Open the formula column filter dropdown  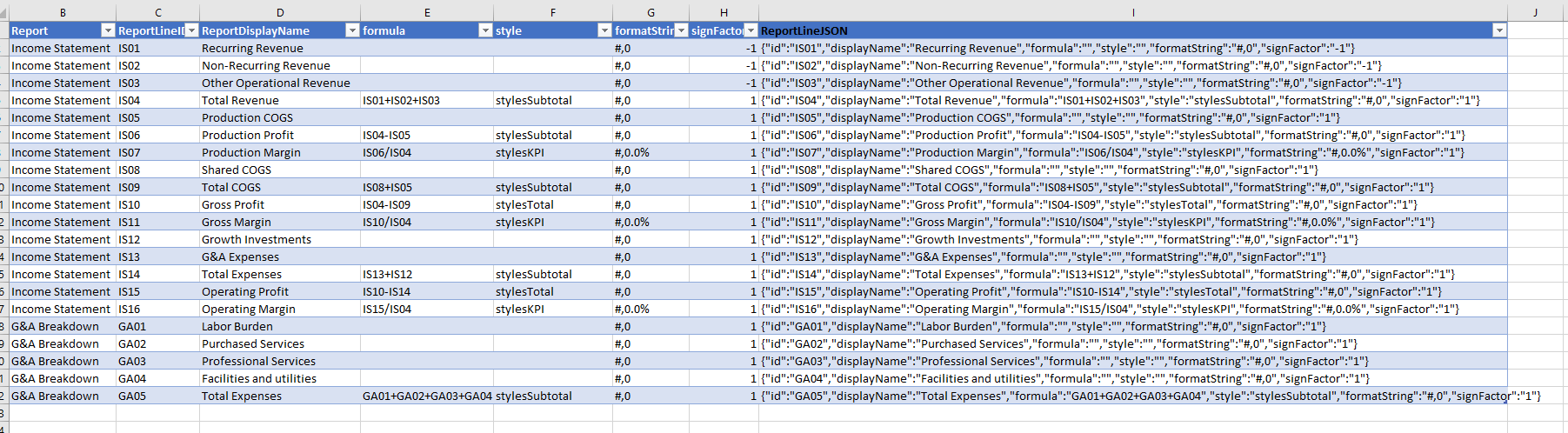pyautogui.click(x=485, y=30)
